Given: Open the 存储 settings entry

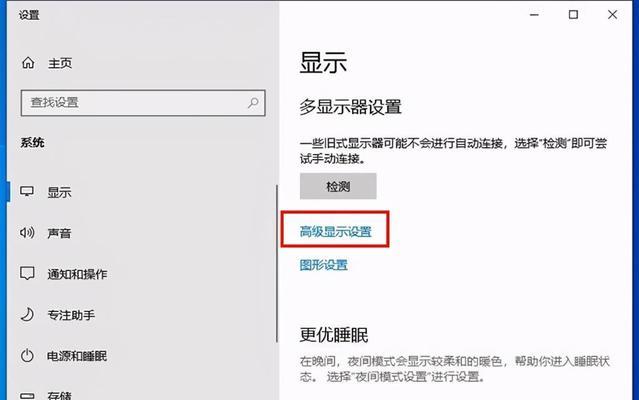Looking at the screenshot, I should (x=59, y=395).
